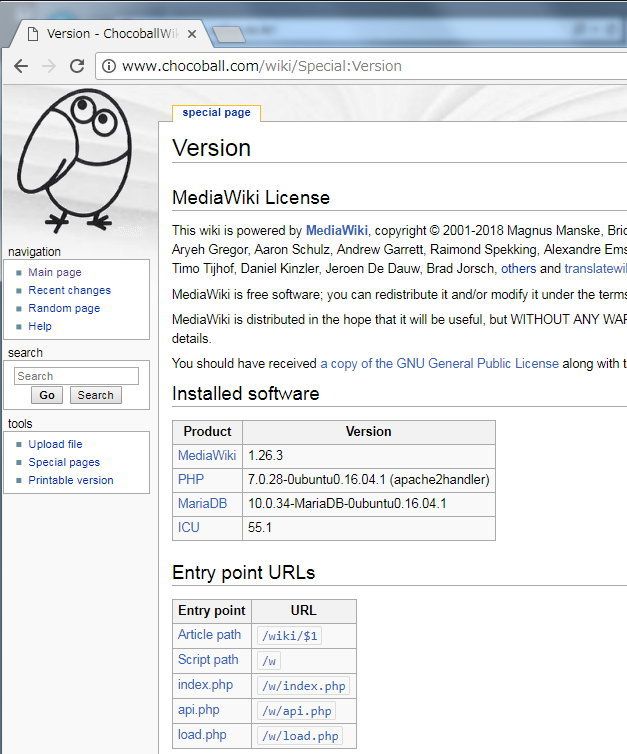
Task: Click the owl wiki logo
Action: coord(76,162)
